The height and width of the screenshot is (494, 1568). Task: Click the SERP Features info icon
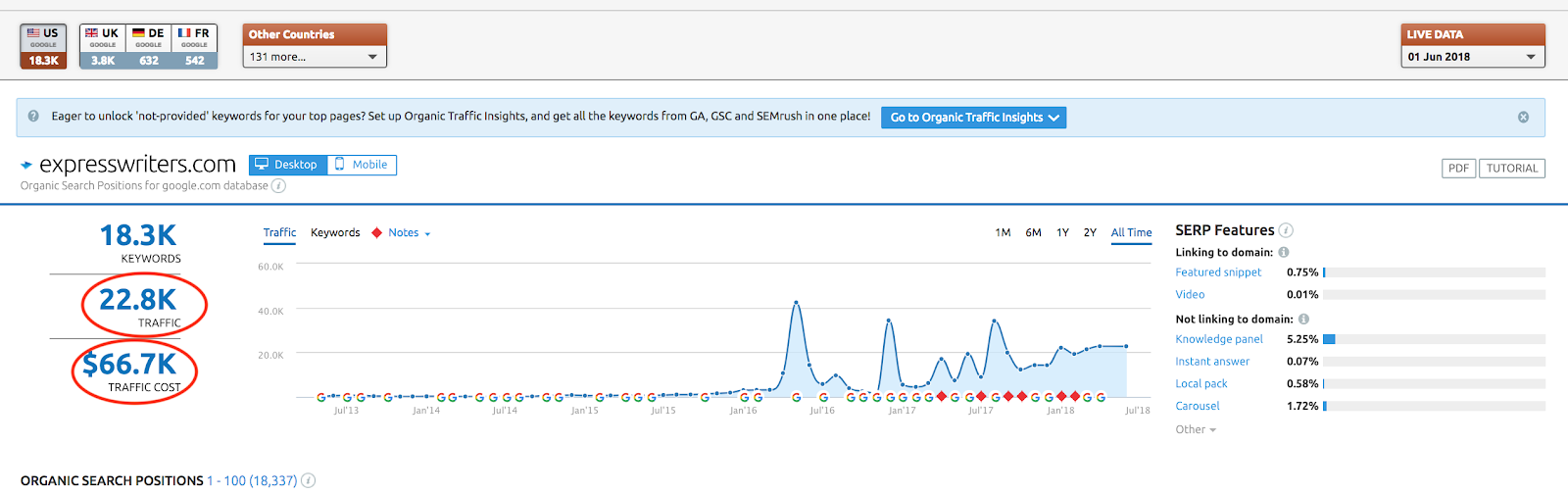click(x=1286, y=230)
